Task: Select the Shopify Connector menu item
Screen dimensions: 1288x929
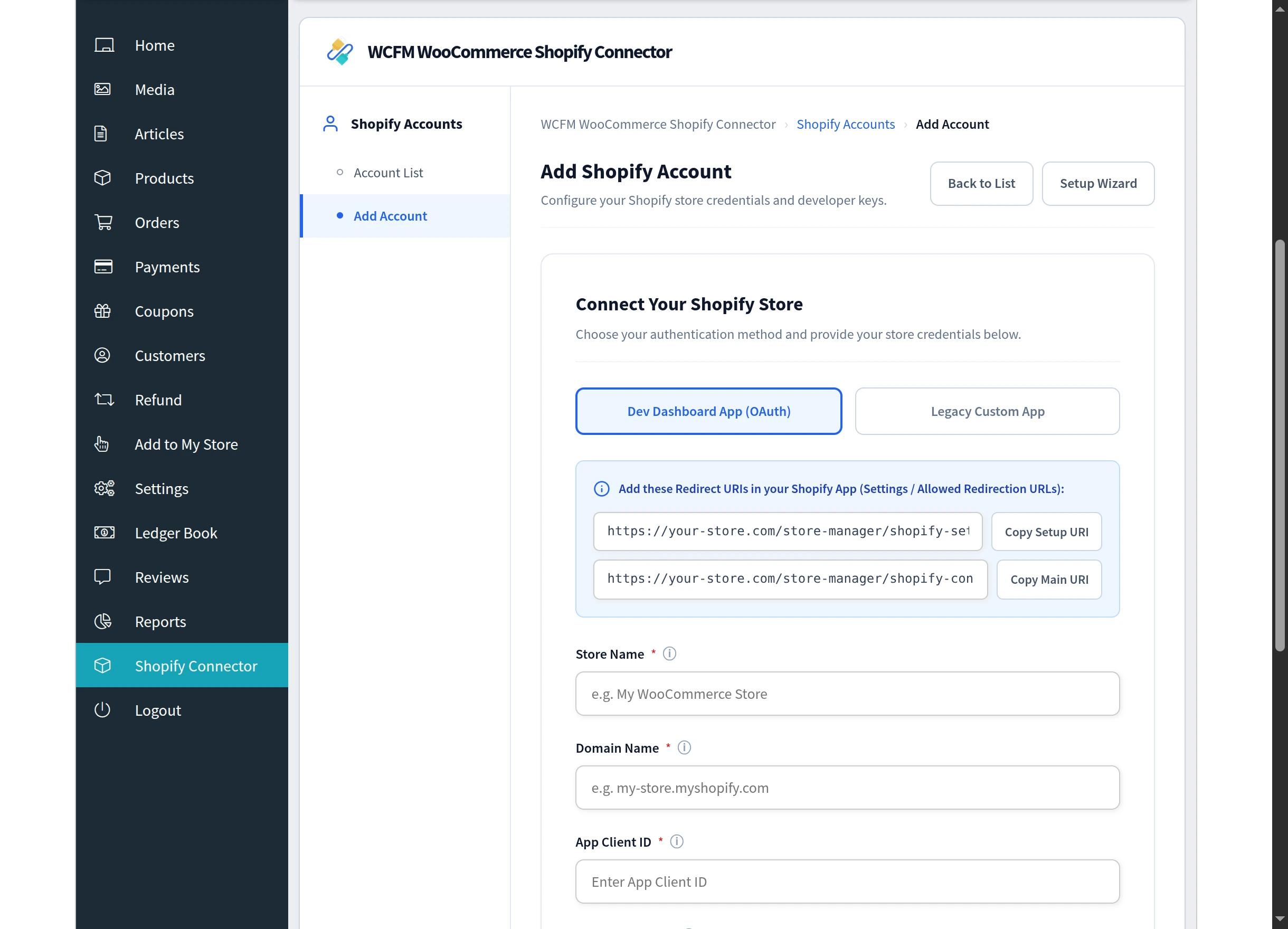Action: point(182,666)
